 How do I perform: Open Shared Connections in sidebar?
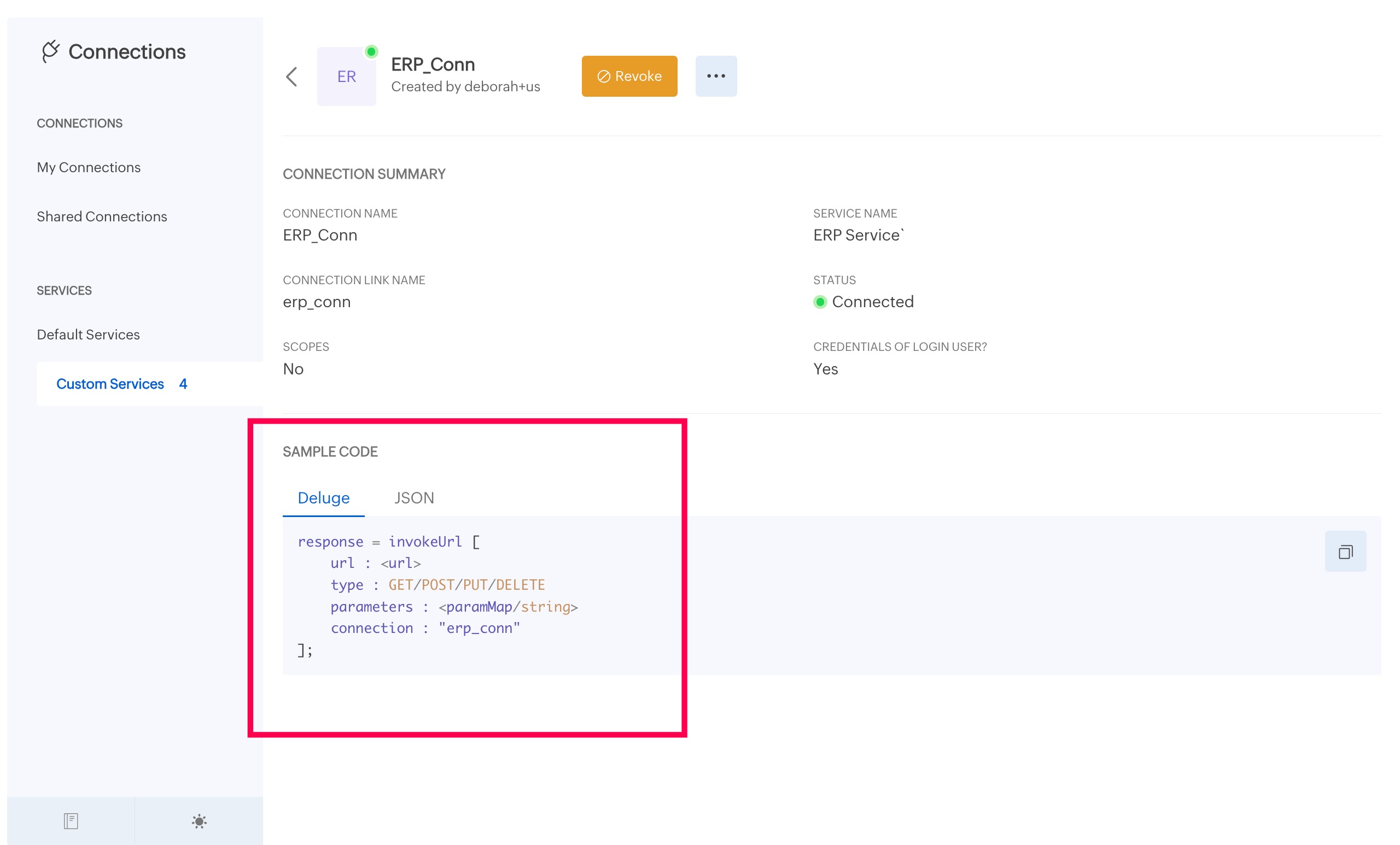[x=102, y=216]
